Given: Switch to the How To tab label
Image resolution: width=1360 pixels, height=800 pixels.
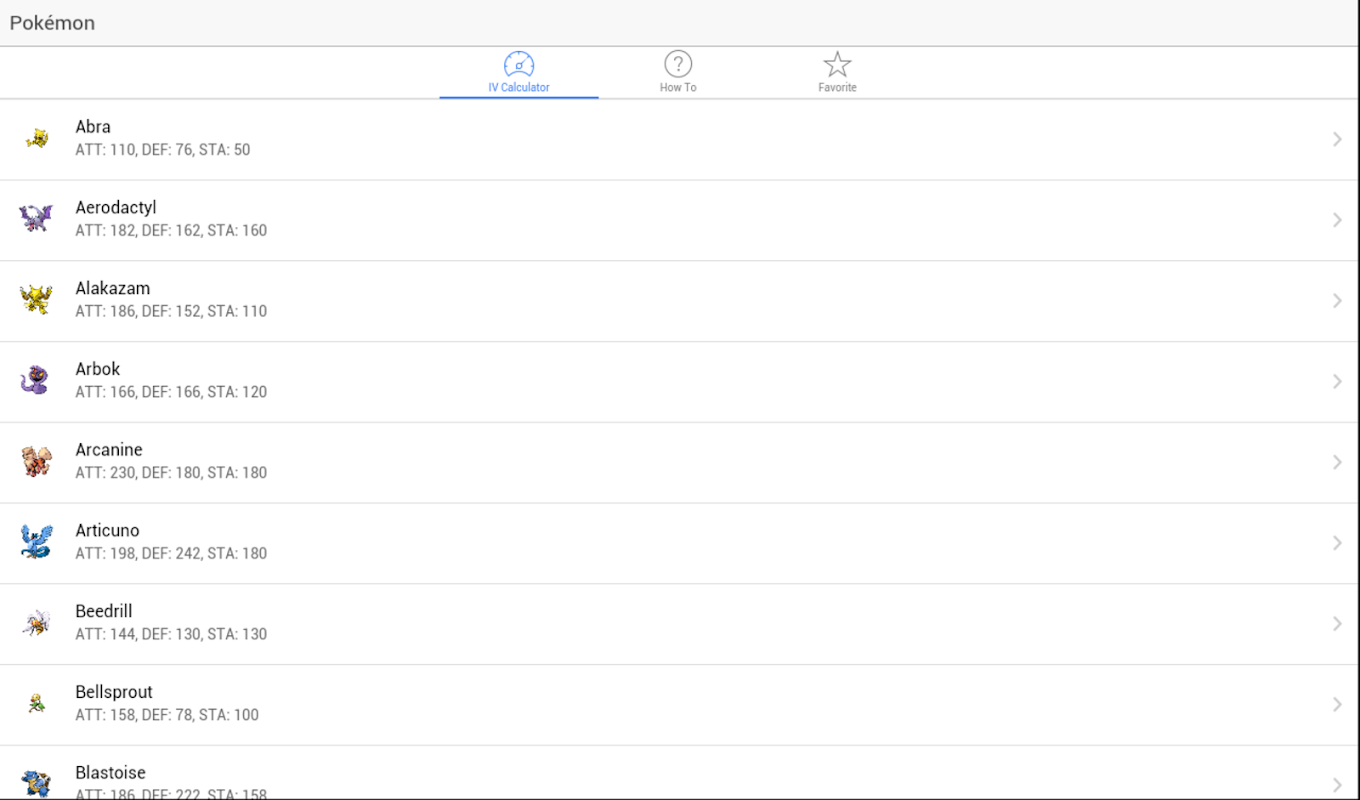Looking at the screenshot, I should (678, 88).
